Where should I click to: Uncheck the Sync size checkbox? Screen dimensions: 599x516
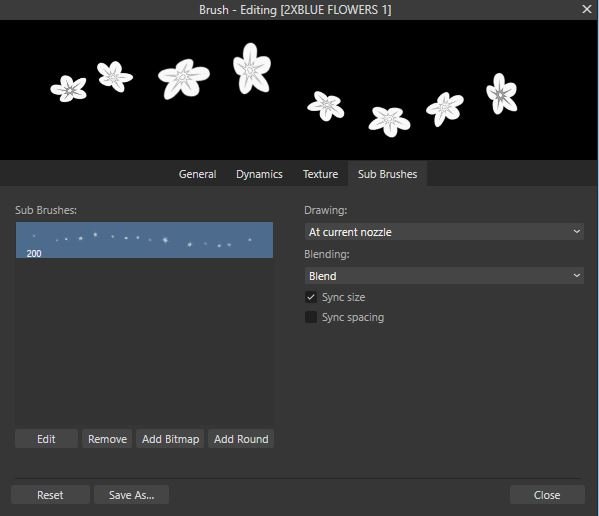[x=311, y=297]
